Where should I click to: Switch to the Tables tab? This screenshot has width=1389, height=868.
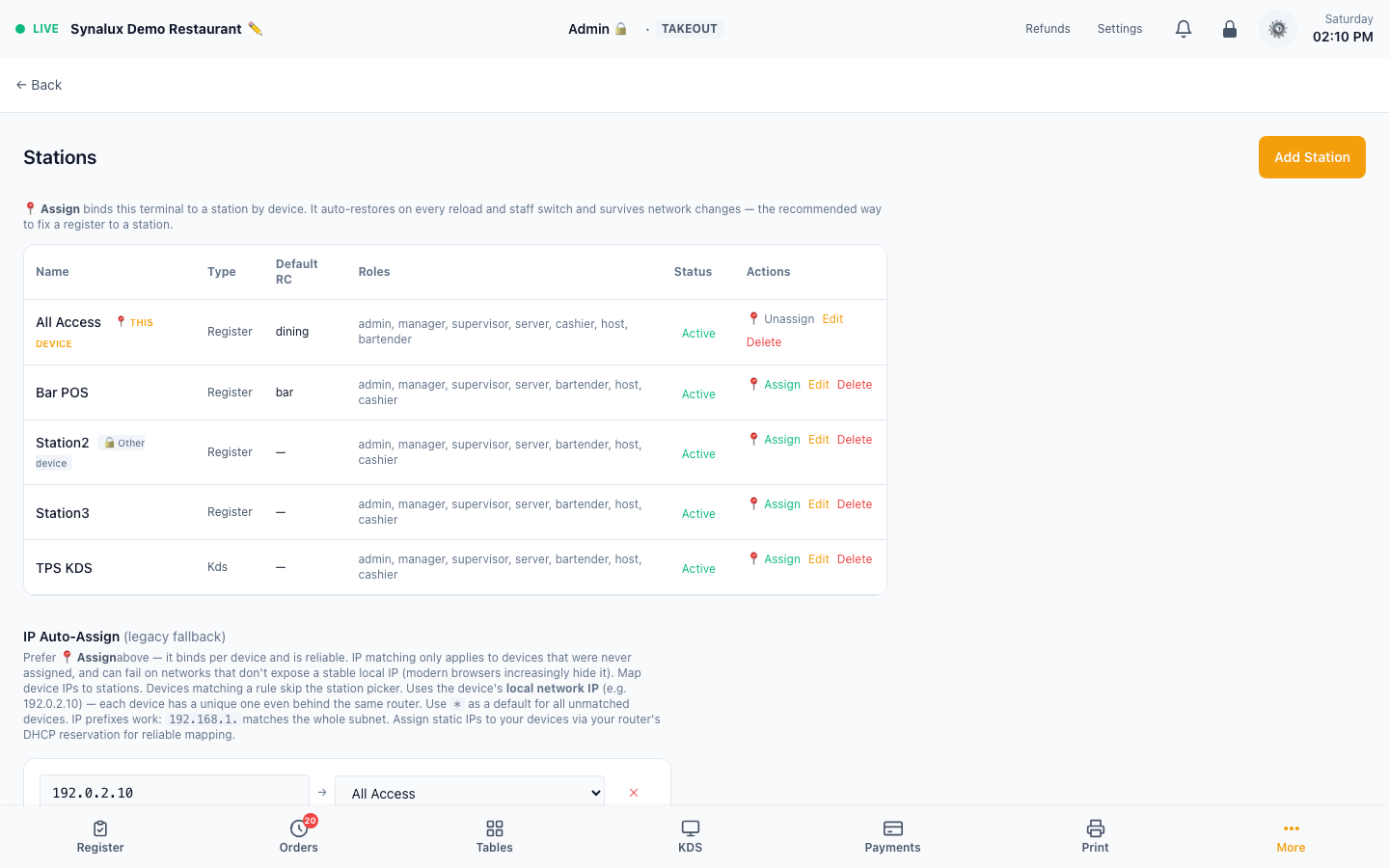495,837
